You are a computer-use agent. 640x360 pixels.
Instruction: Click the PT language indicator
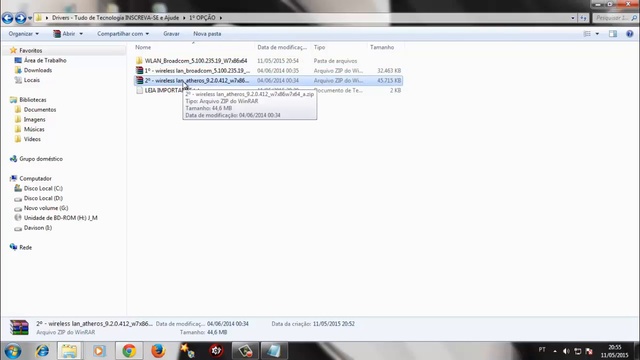click(x=542, y=350)
